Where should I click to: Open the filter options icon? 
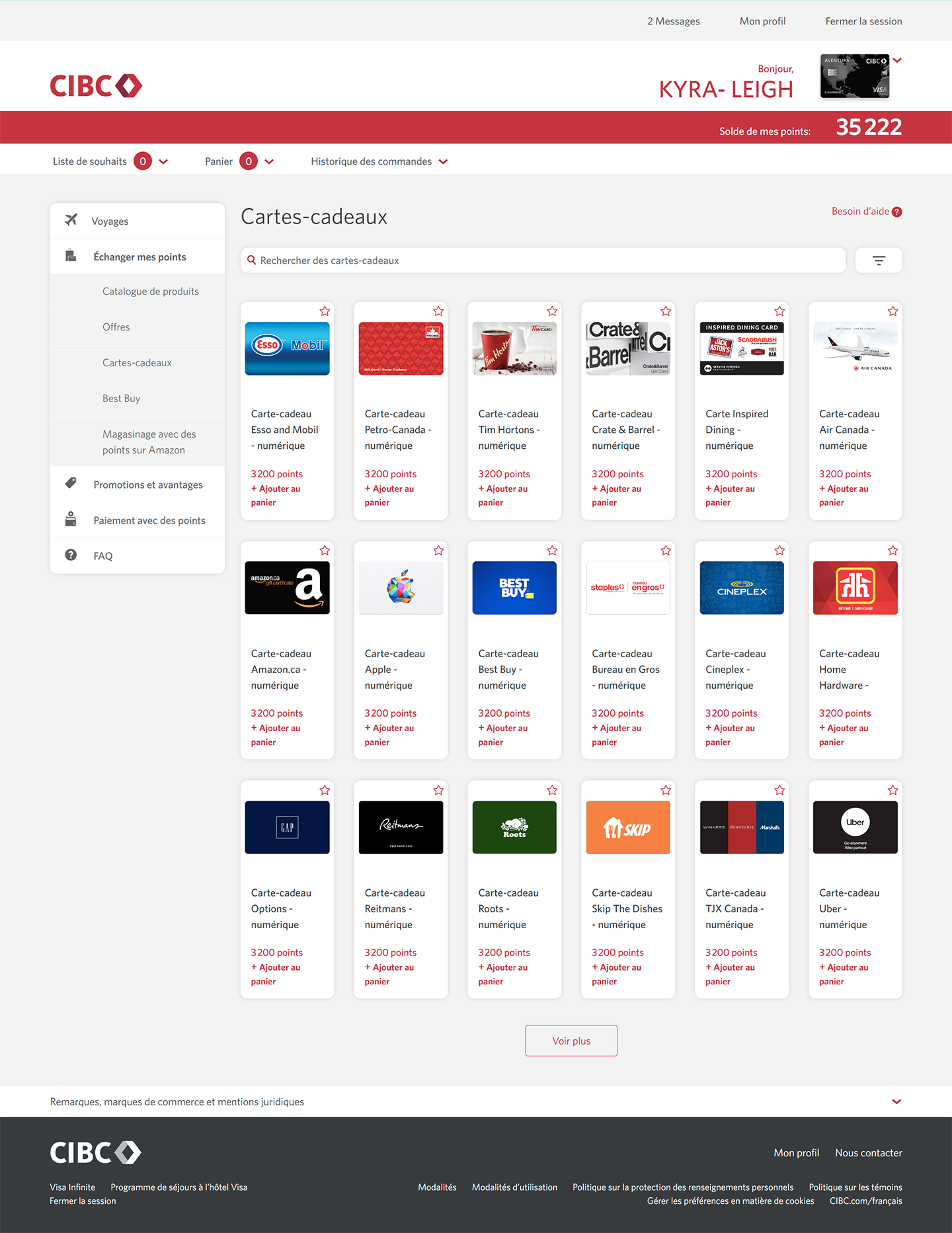tap(879, 260)
